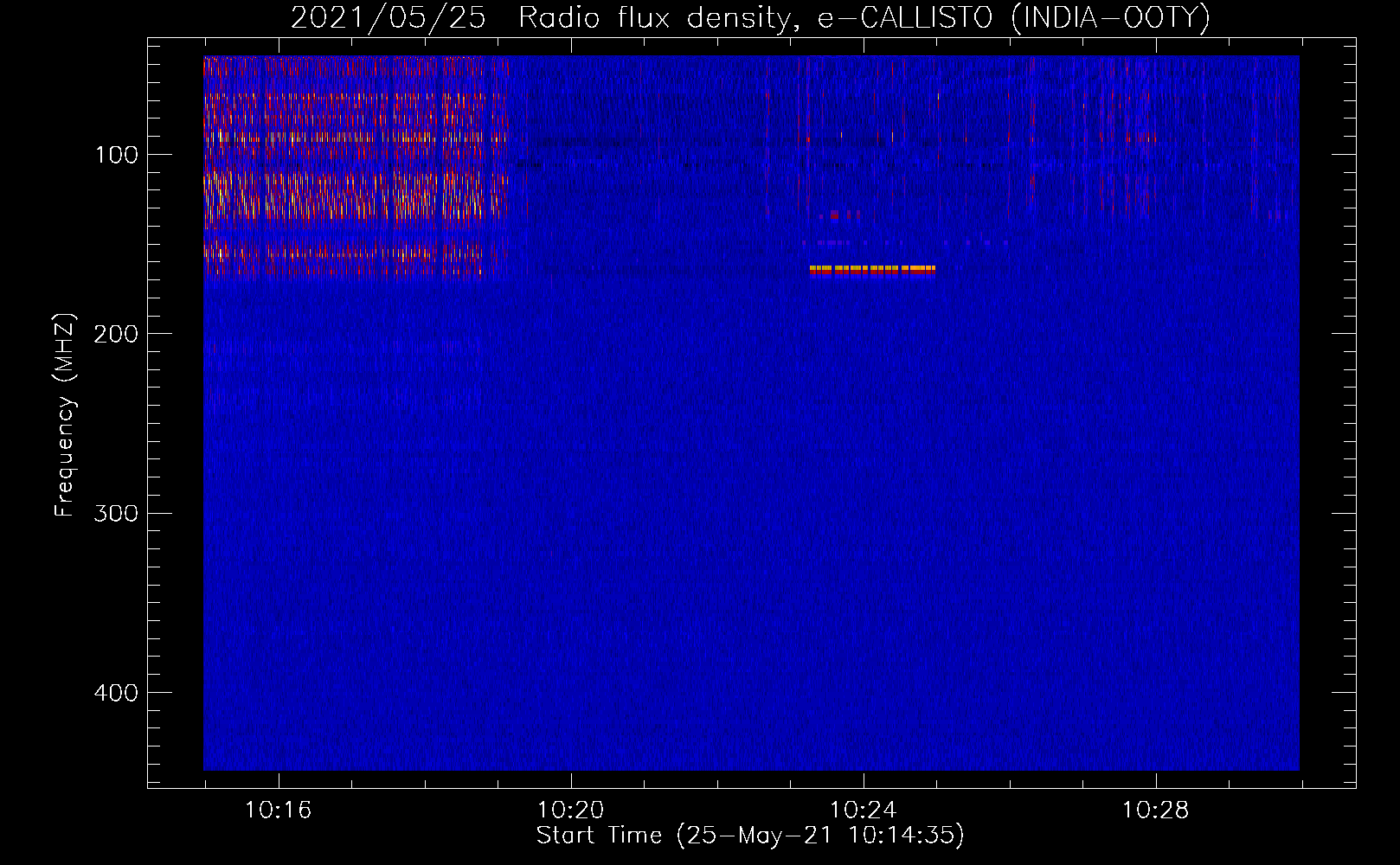Click the 10:28 time tick label

[x=1155, y=811]
